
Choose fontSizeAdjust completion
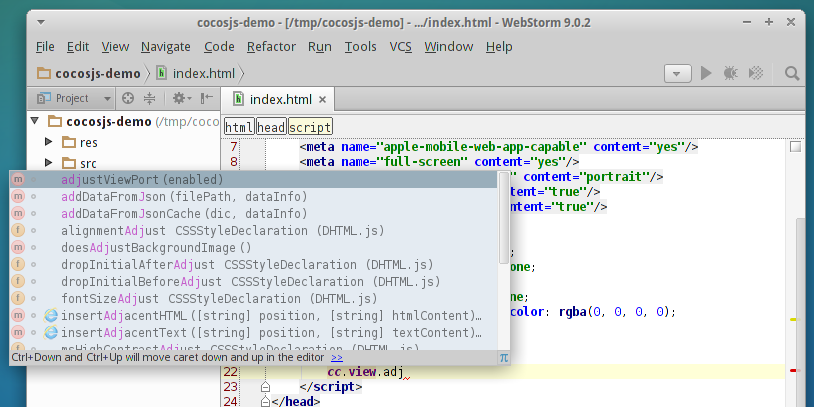(253, 299)
